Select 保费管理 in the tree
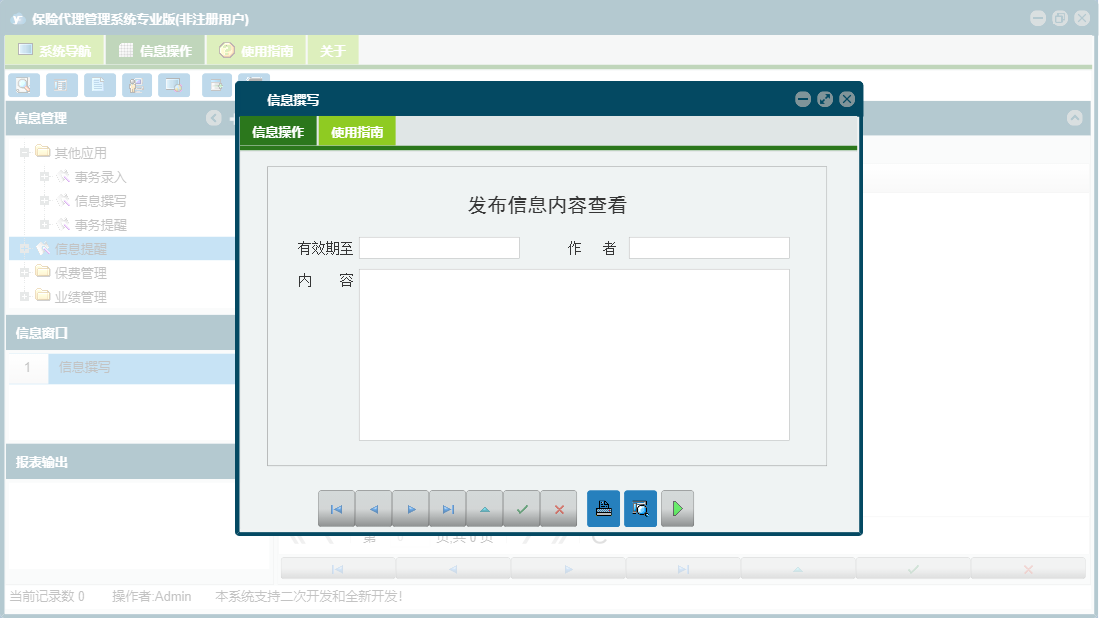 pos(81,273)
